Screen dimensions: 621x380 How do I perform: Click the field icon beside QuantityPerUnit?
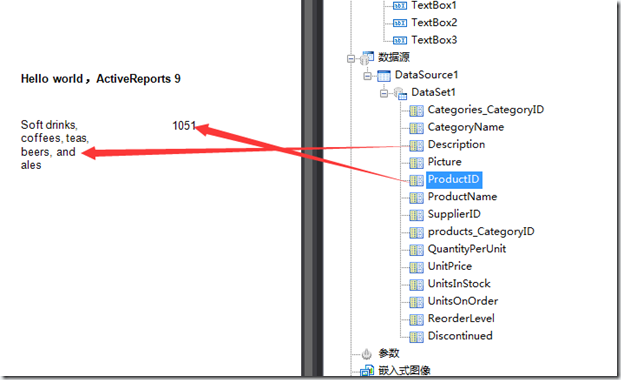point(416,250)
